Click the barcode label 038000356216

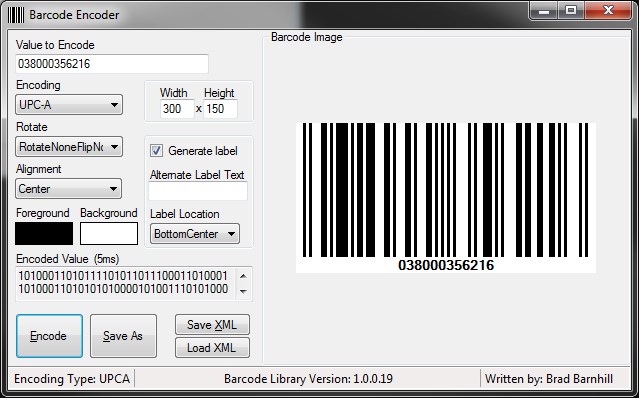point(446,265)
